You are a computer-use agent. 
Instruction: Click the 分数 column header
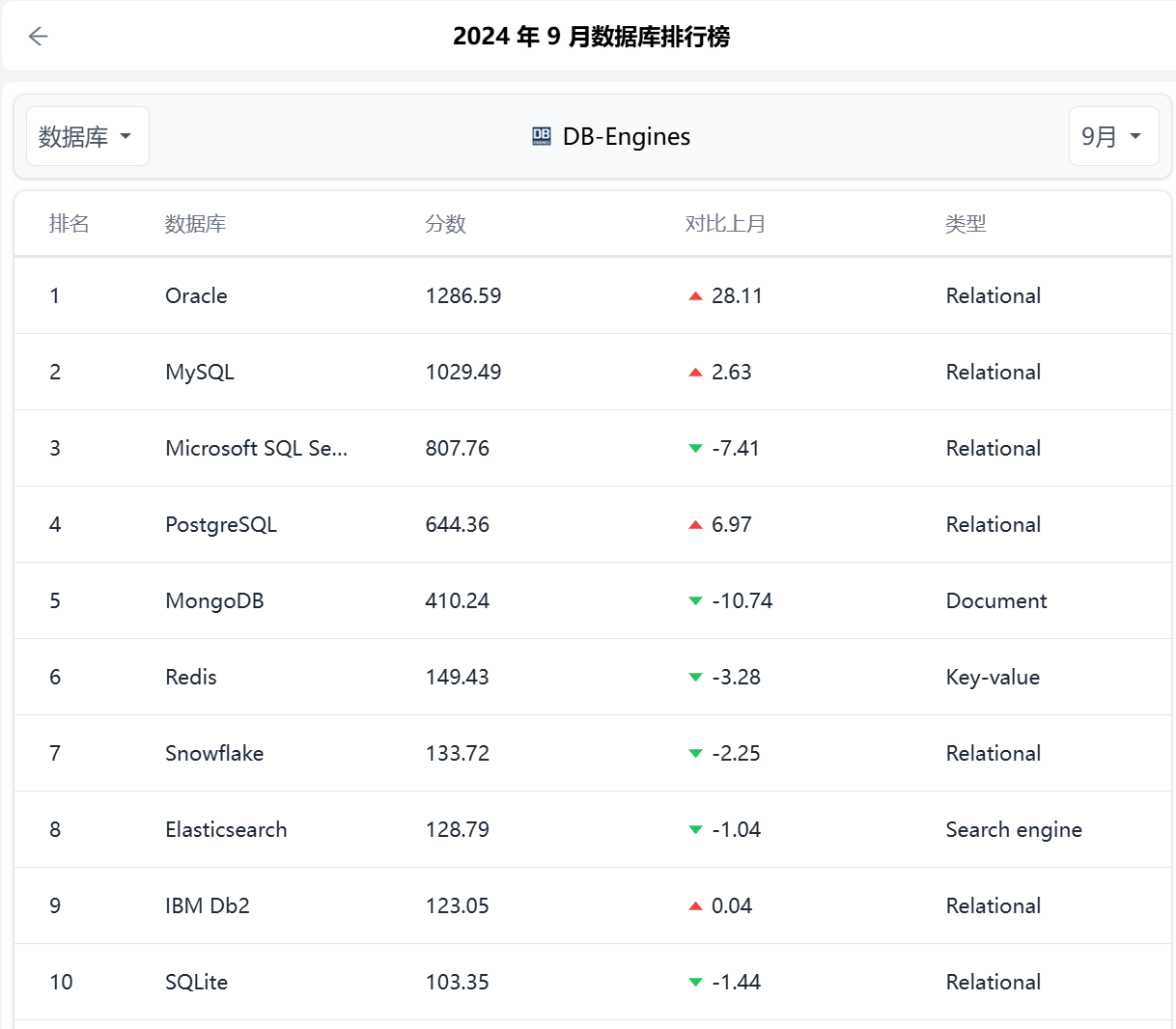click(445, 224)
